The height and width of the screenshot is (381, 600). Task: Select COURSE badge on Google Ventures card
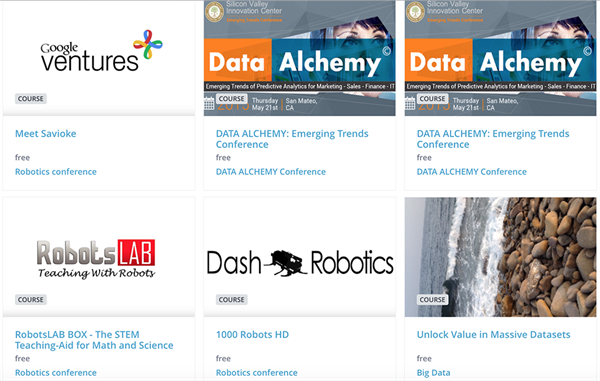(31, 99)
